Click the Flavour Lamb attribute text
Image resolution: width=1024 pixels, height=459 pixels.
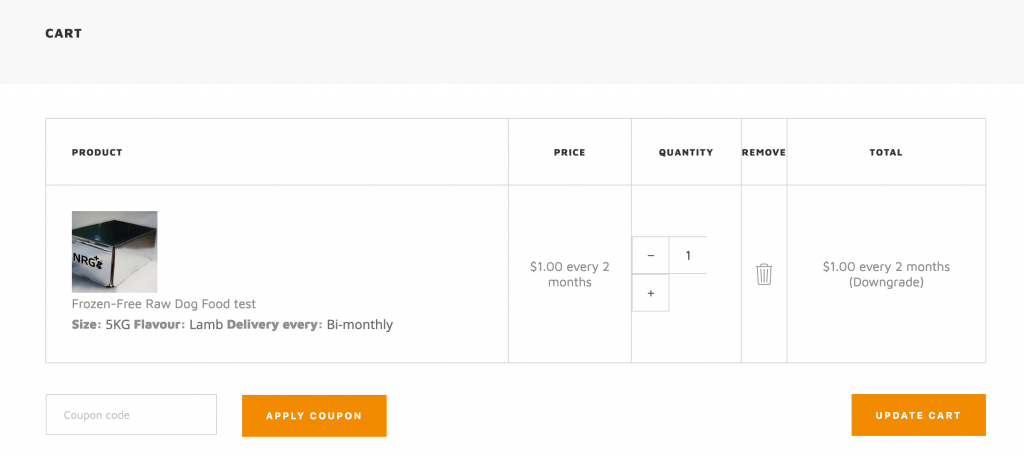[179, 324]
